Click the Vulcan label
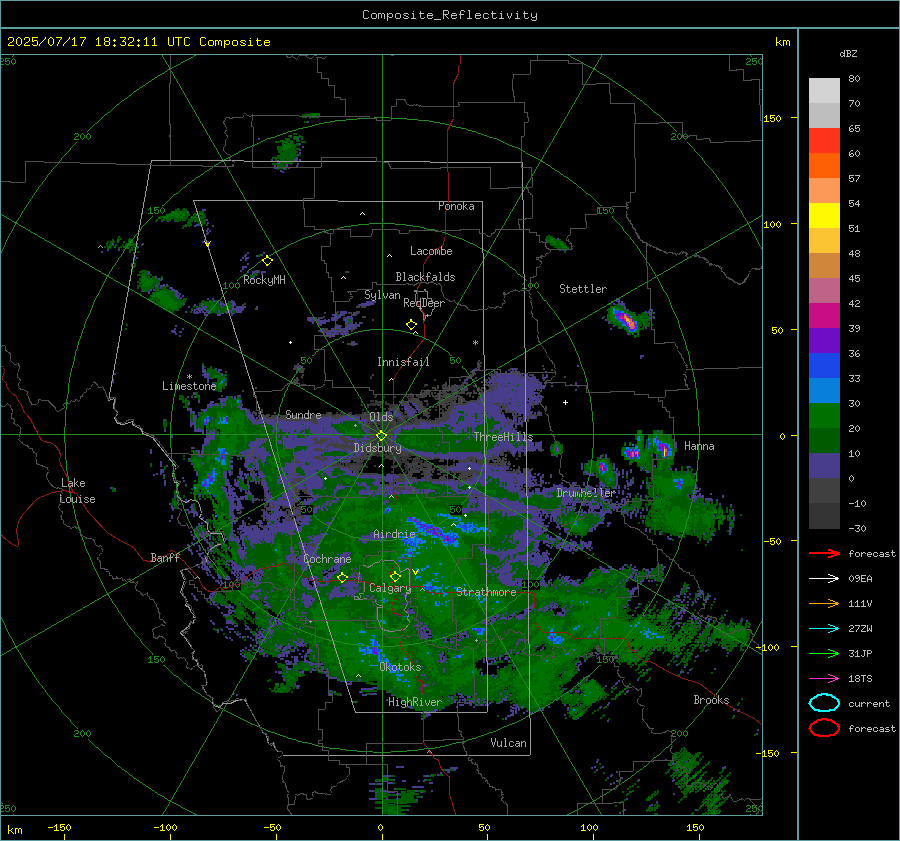This screenshot has height=841, width=900. (x=508, y=743)
